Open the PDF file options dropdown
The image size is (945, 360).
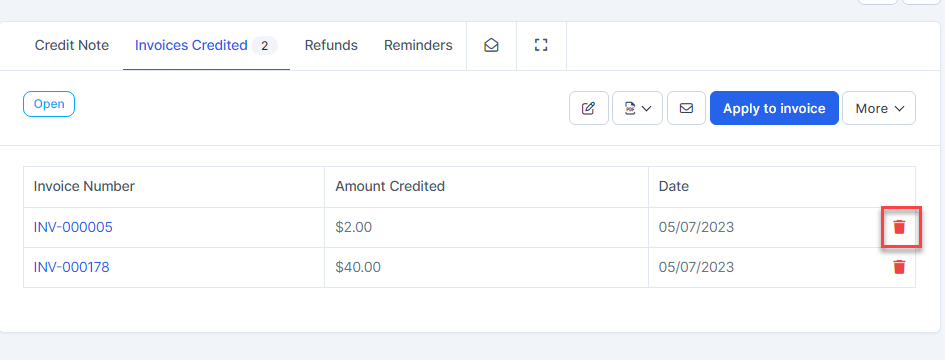[x=638, y=109]
